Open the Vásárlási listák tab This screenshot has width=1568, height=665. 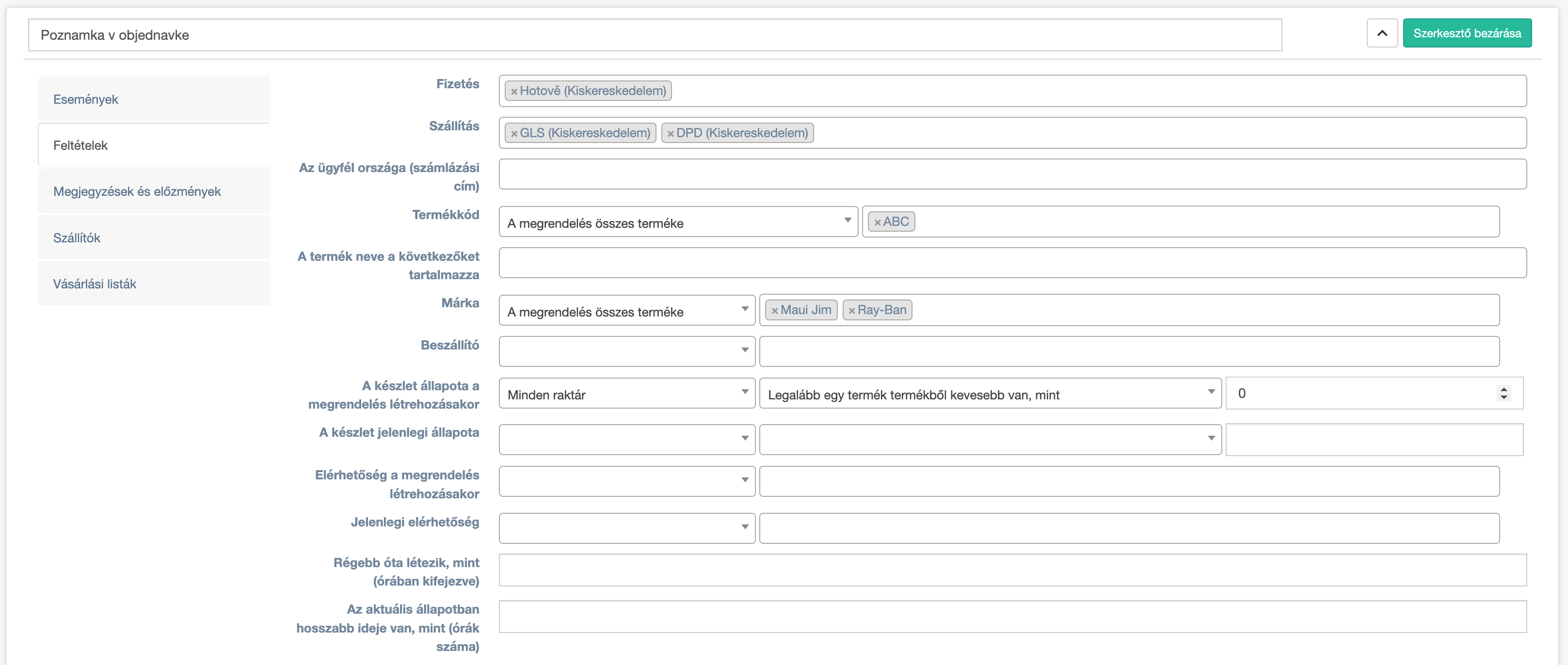pyautogui.click(x=153, y=284)
